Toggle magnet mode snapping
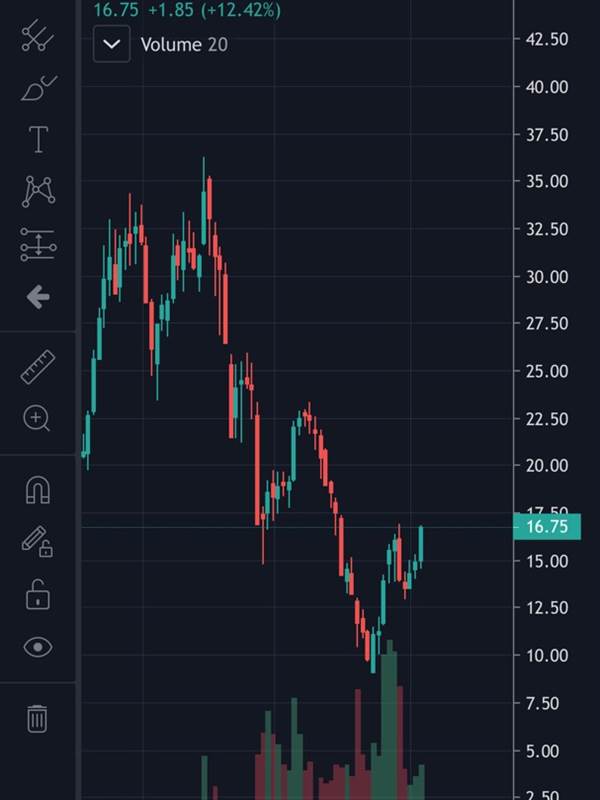This screenshot has width=600, height=800. tap(38, 490)
